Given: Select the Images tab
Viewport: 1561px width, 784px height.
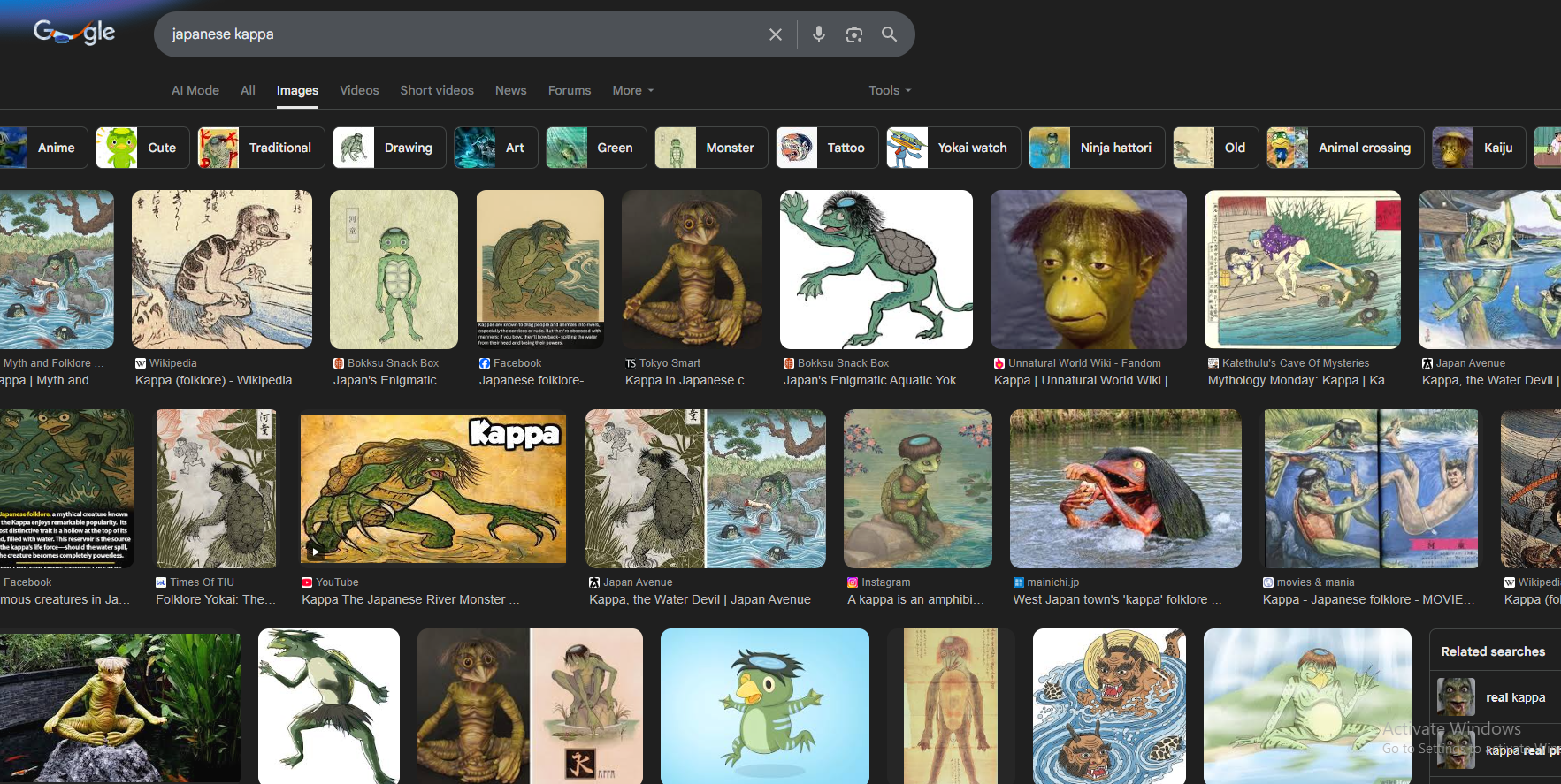Looking at the screenshot, I should point(297,90).
